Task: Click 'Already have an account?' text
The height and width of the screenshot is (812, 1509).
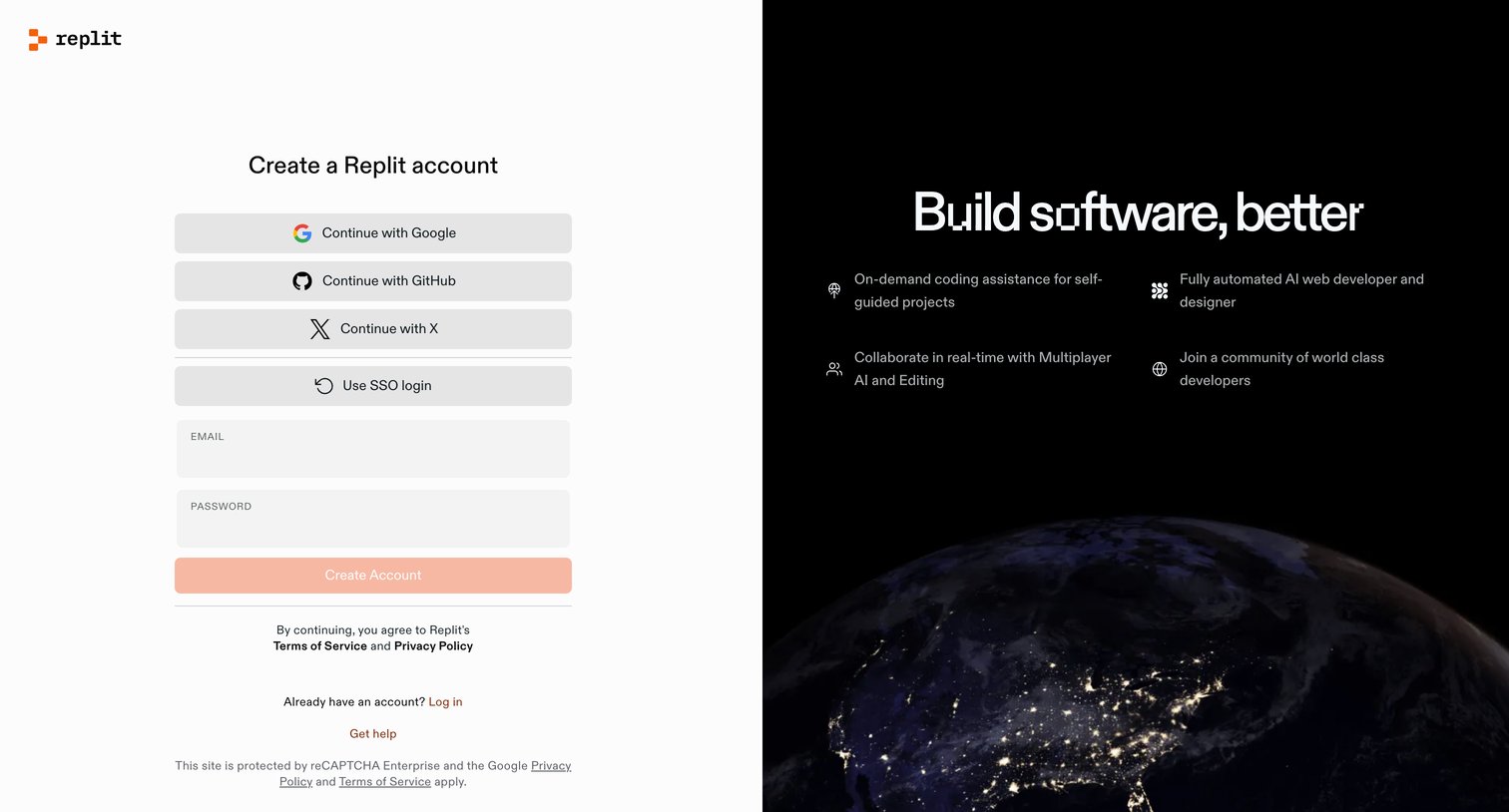Action: point(354,702)
